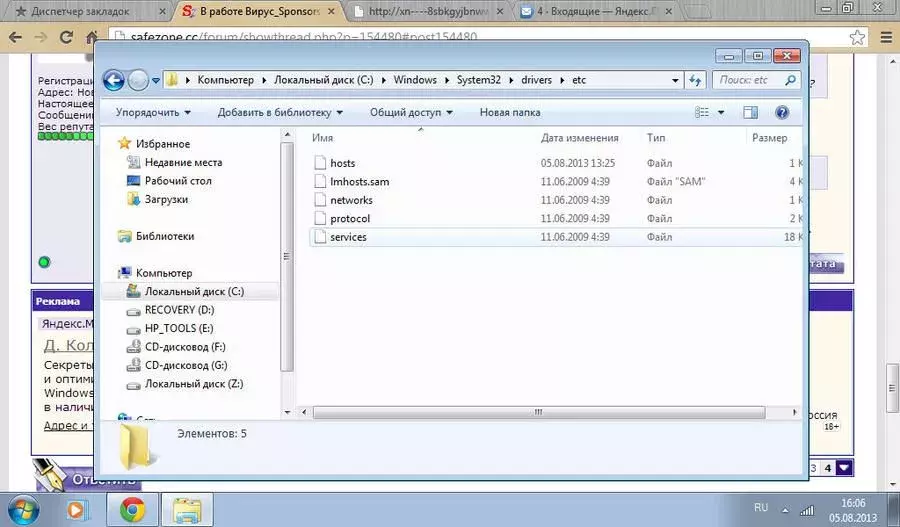Click 'System32' in the breadcrumb path
The height and width of the screenshot is (527, 900).
point(479,80)
